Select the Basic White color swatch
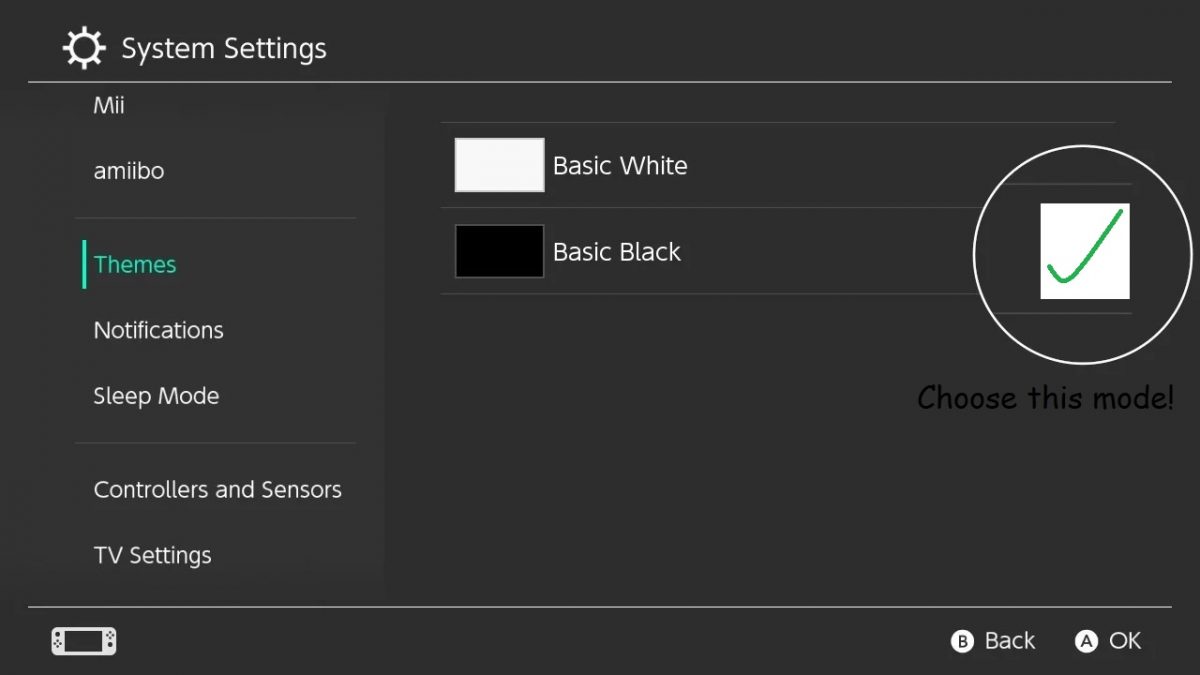The image size is (1200, 675). click(x=500, y=165)
